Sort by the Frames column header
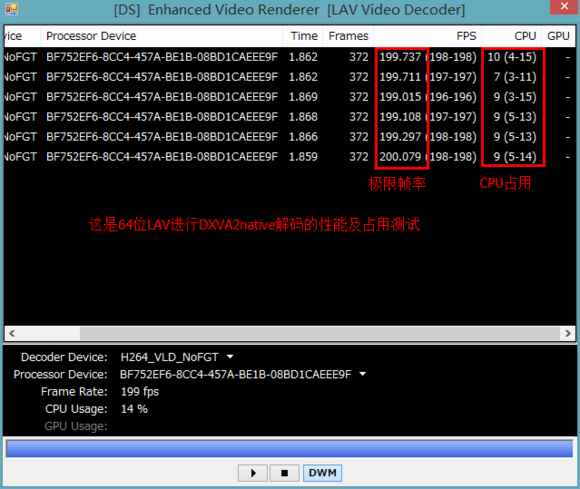The image size is (580, 489). coord(348,36)
